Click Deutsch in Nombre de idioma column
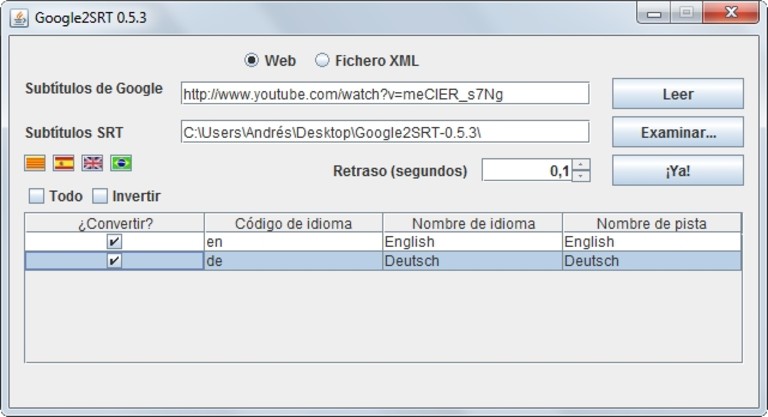Image resolution: width=768 pixels, height=417 pixels. click(x=473, y=261)
